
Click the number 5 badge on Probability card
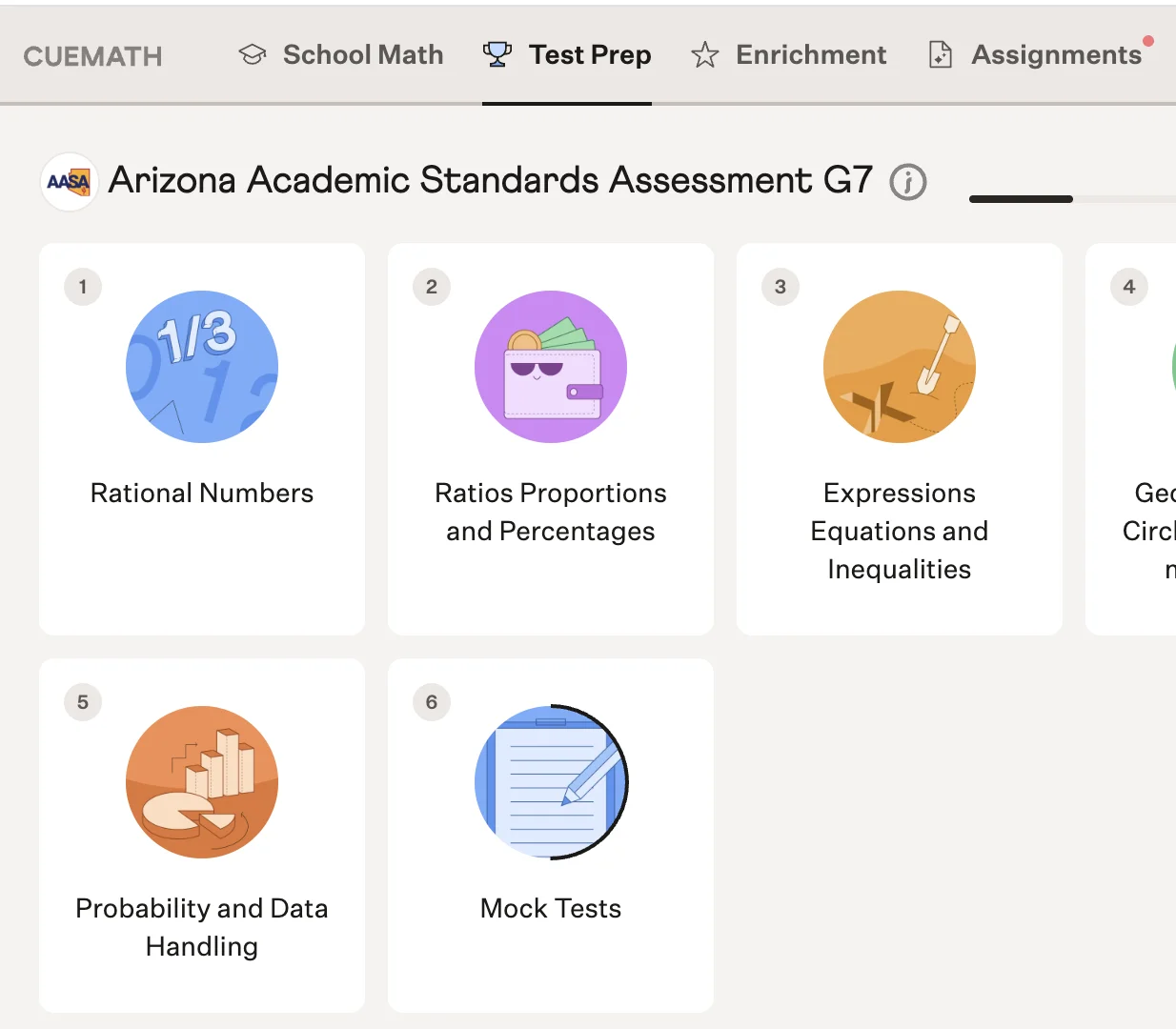(83, 702)
